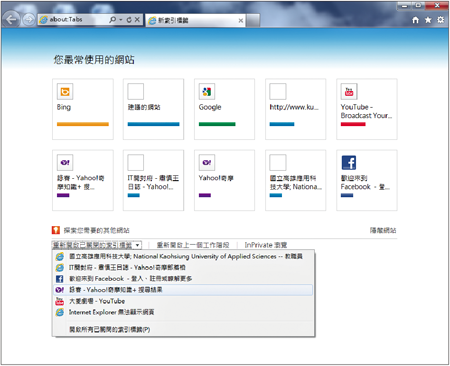Image resolution: width=450 pixels, height=366 pixels.
Task: Open the discover other sites link
Action: pyautogui.click(x=97, y=230)
